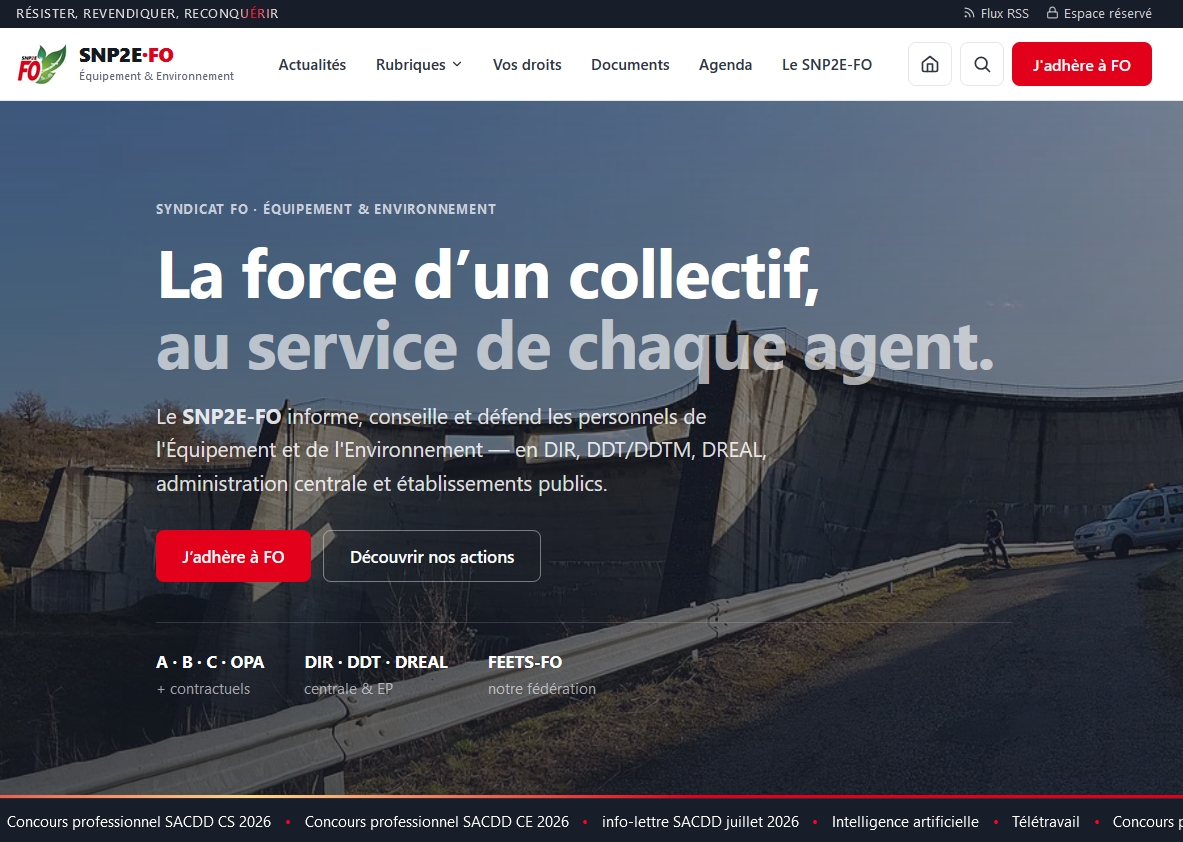
Task: Click 'SYNDICAT FO · ÉQUIPEMENT & ENVIRONNEMENT' eyebrow
Action: point(326,209)
